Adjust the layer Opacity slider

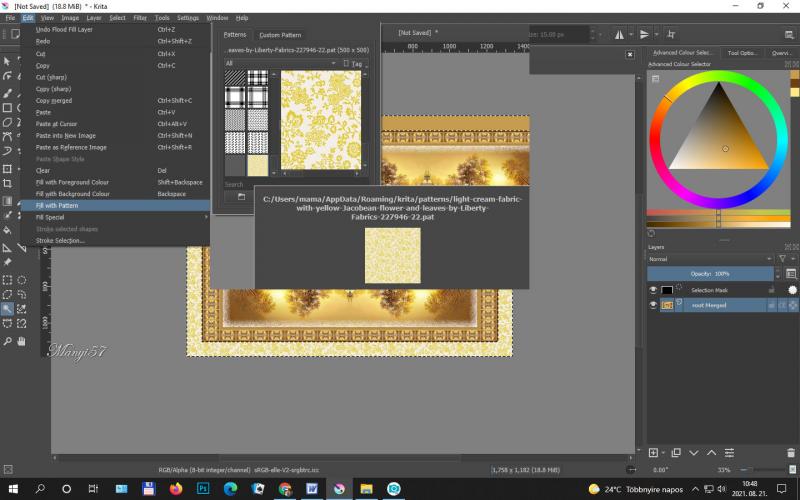click(710, 273)
